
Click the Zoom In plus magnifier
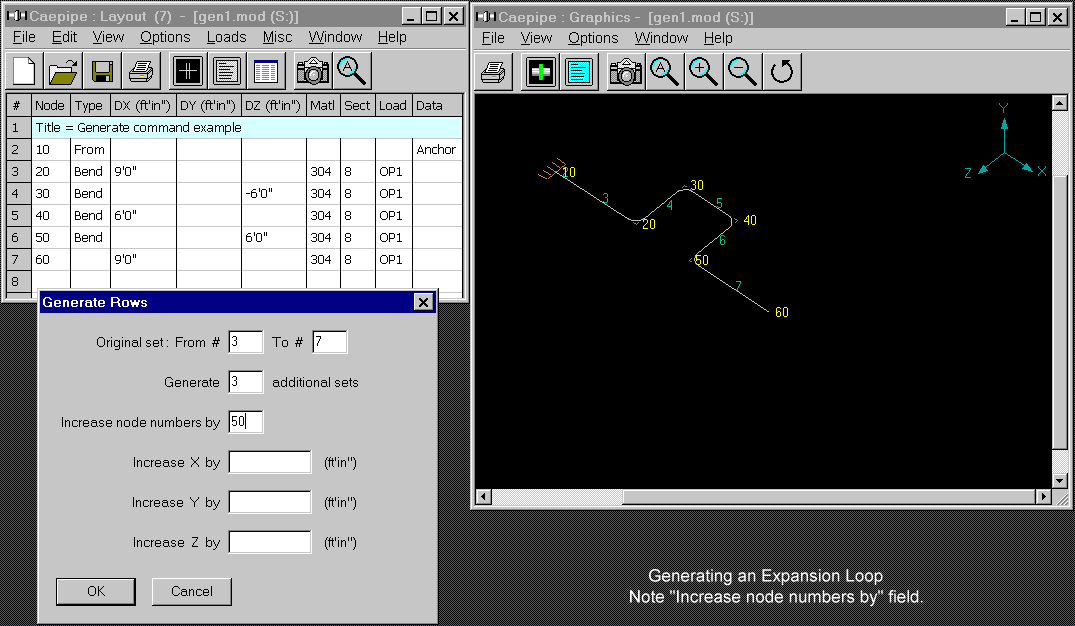(x=703, y=72)
